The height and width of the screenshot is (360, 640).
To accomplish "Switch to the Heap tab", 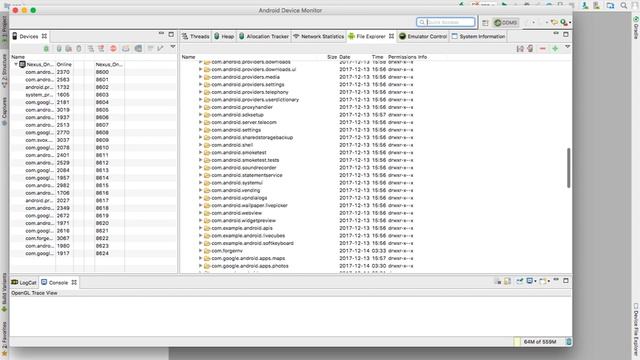I will (224, 36).
